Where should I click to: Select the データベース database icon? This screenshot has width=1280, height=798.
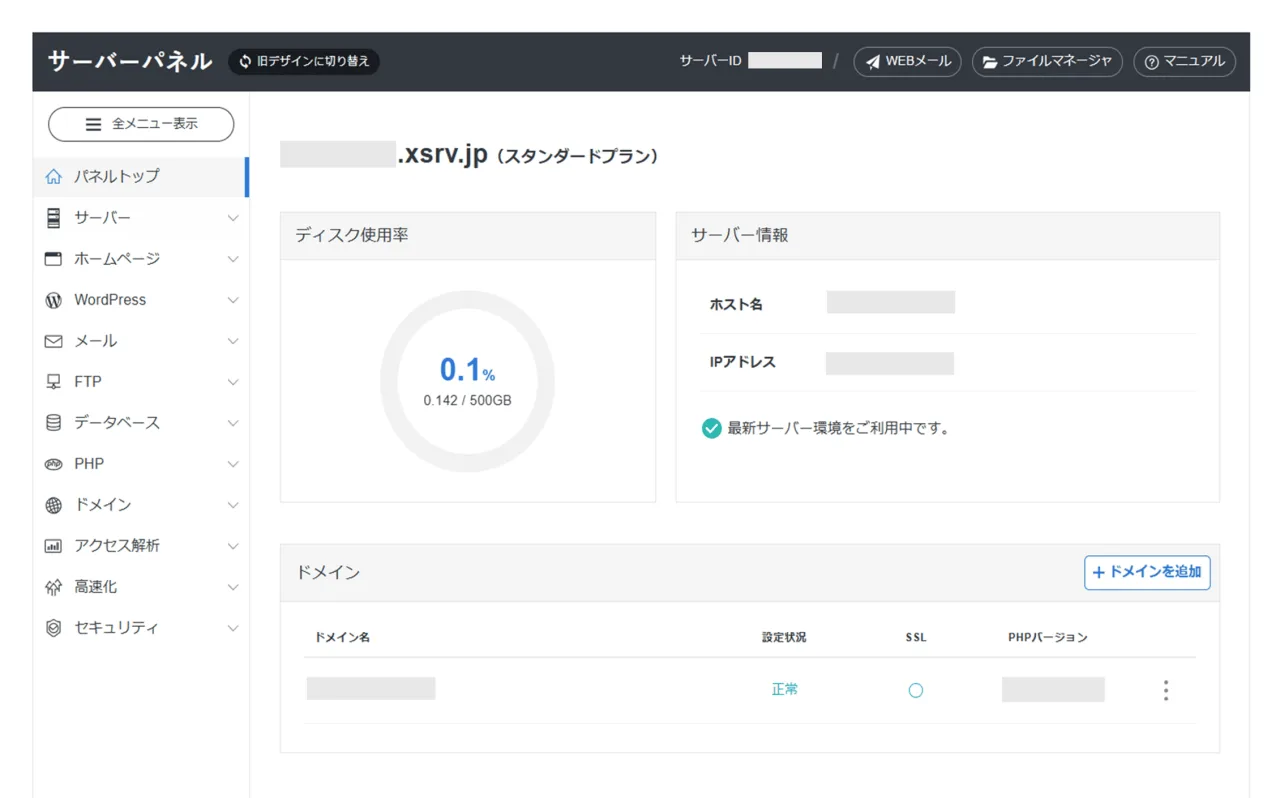click(51, 422)
